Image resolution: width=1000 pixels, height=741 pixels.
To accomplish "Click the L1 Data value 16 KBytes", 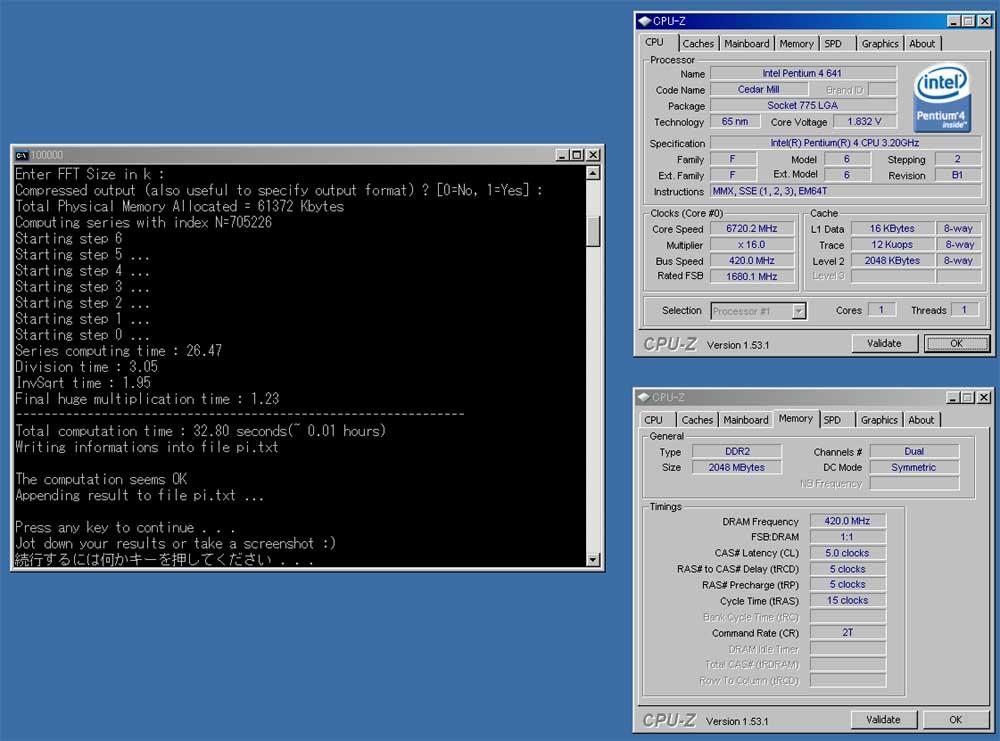I will pos(892,228).
